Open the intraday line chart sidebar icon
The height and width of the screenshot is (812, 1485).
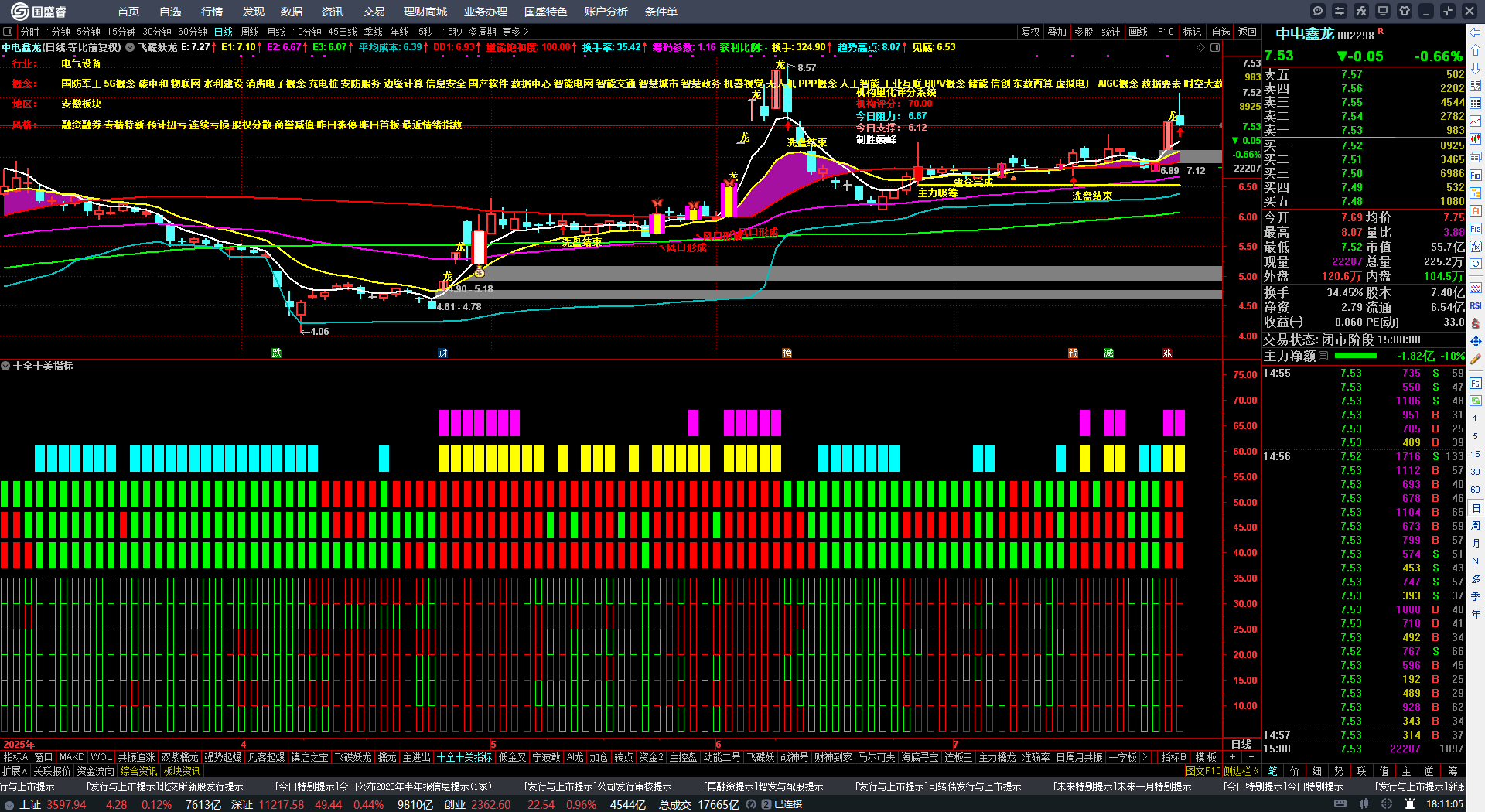point(1476,121)
